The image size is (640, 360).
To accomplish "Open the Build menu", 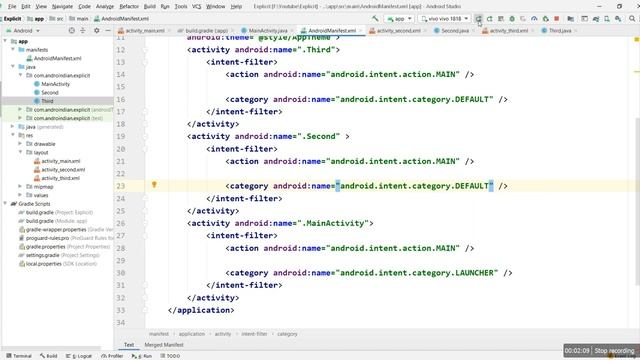I will pyautogui.click(x=150, y=7).
